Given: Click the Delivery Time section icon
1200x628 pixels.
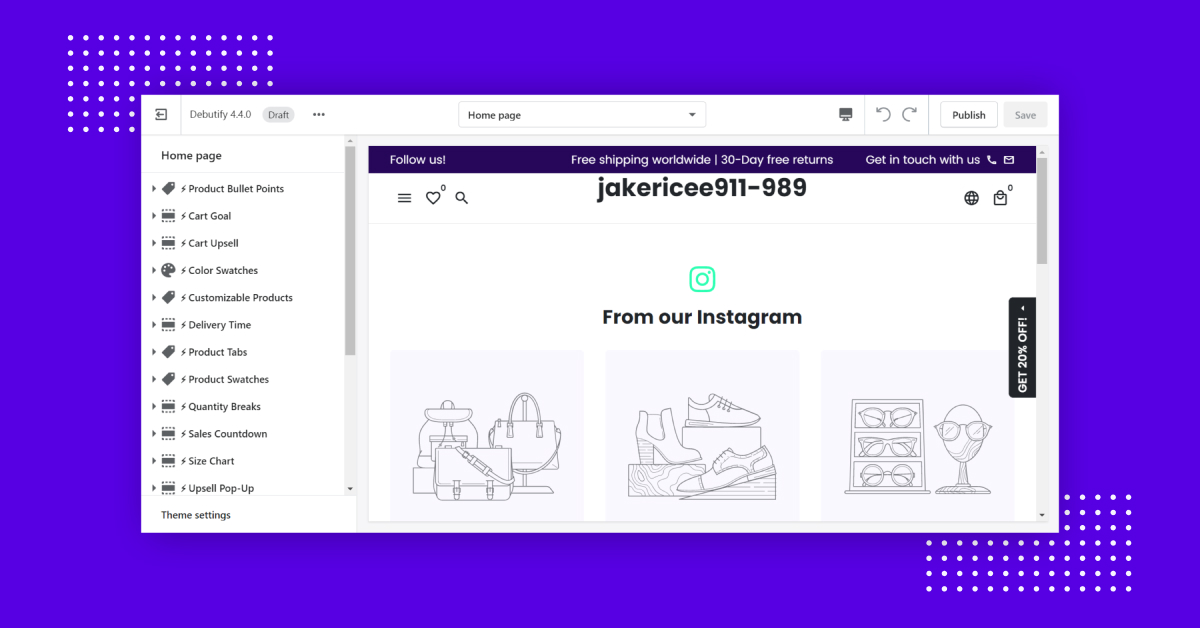Looking at the screenshot, I should [x=168, y=325].
